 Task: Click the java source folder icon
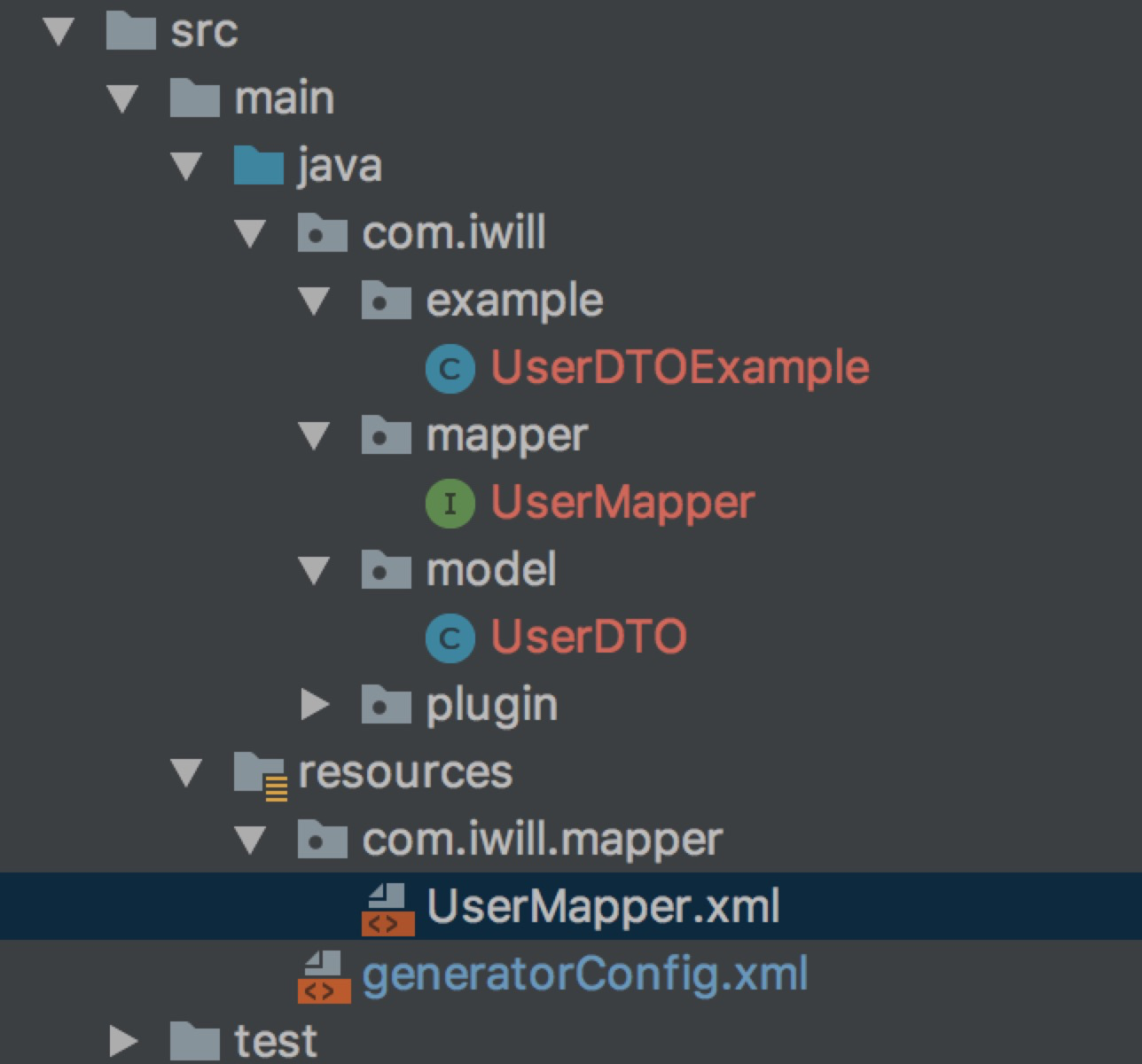point(258,166)
